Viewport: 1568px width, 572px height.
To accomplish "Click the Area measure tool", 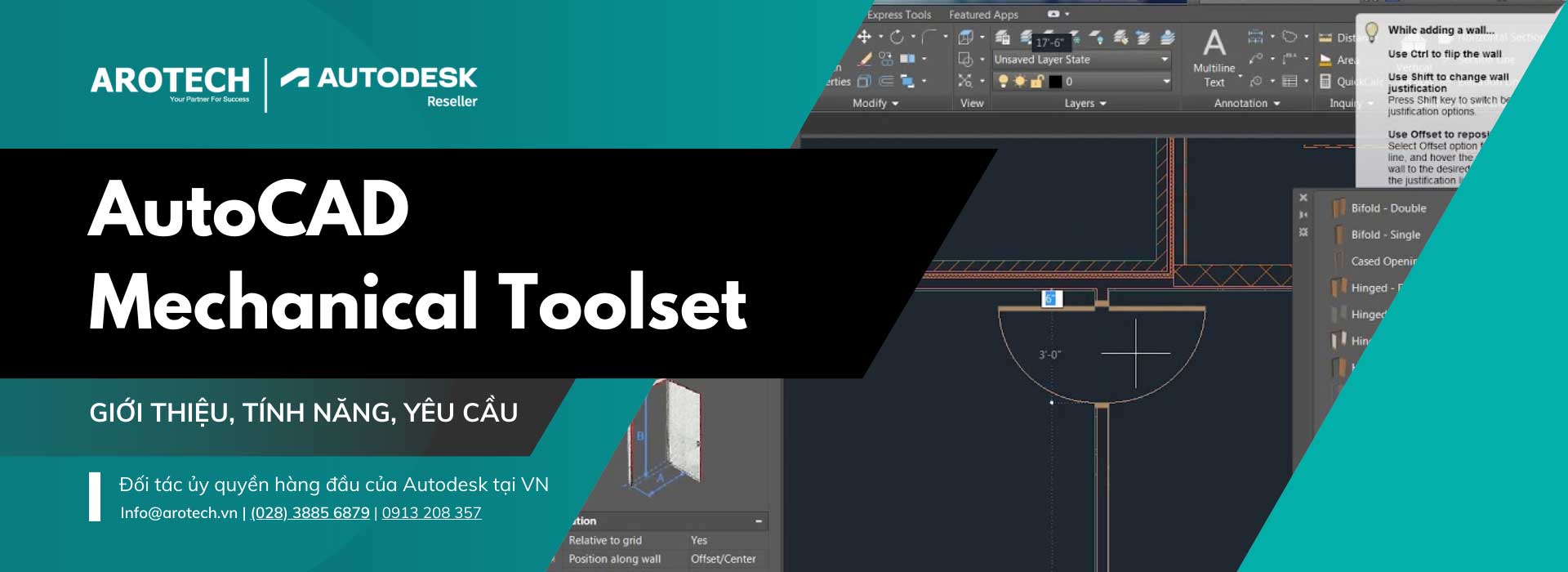I will (x=1339, y=60).
